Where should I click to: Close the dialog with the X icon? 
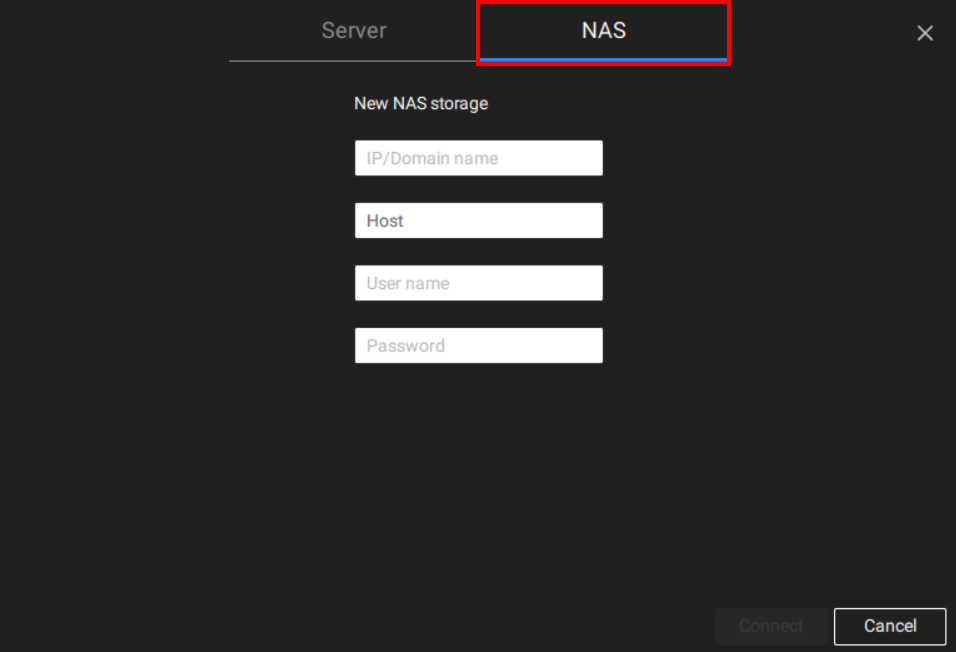tap(925, 33)
